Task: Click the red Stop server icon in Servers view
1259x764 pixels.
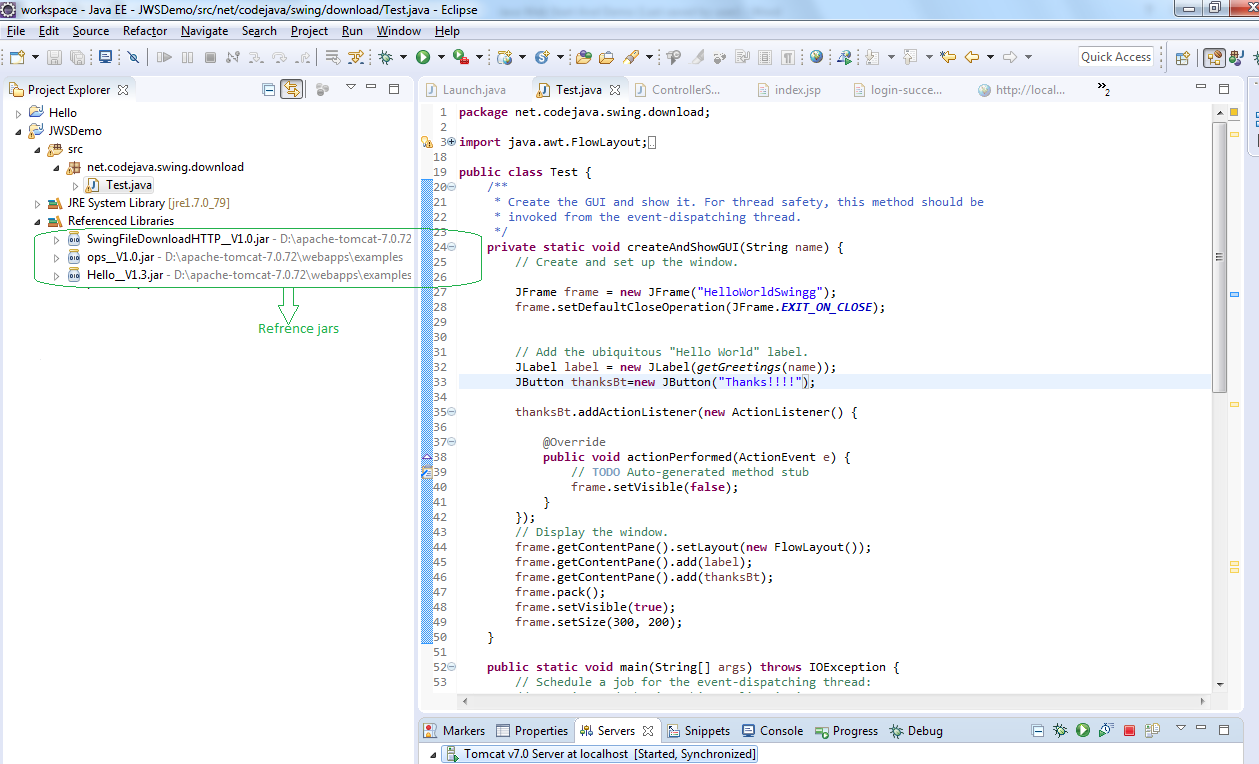Action: [x=1130, y=731]
